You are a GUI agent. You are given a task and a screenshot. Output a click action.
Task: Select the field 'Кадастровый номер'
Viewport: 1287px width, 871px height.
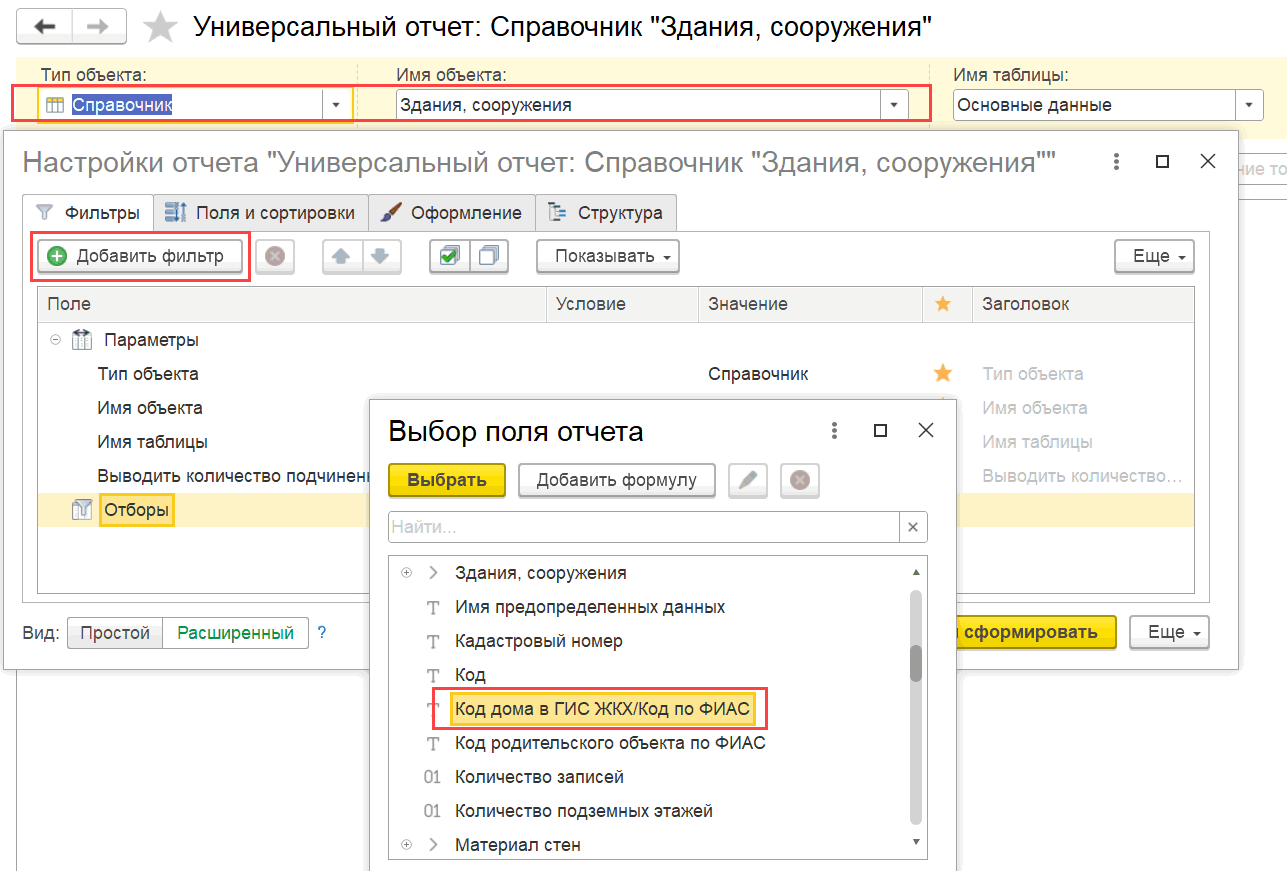pos(539,641)
